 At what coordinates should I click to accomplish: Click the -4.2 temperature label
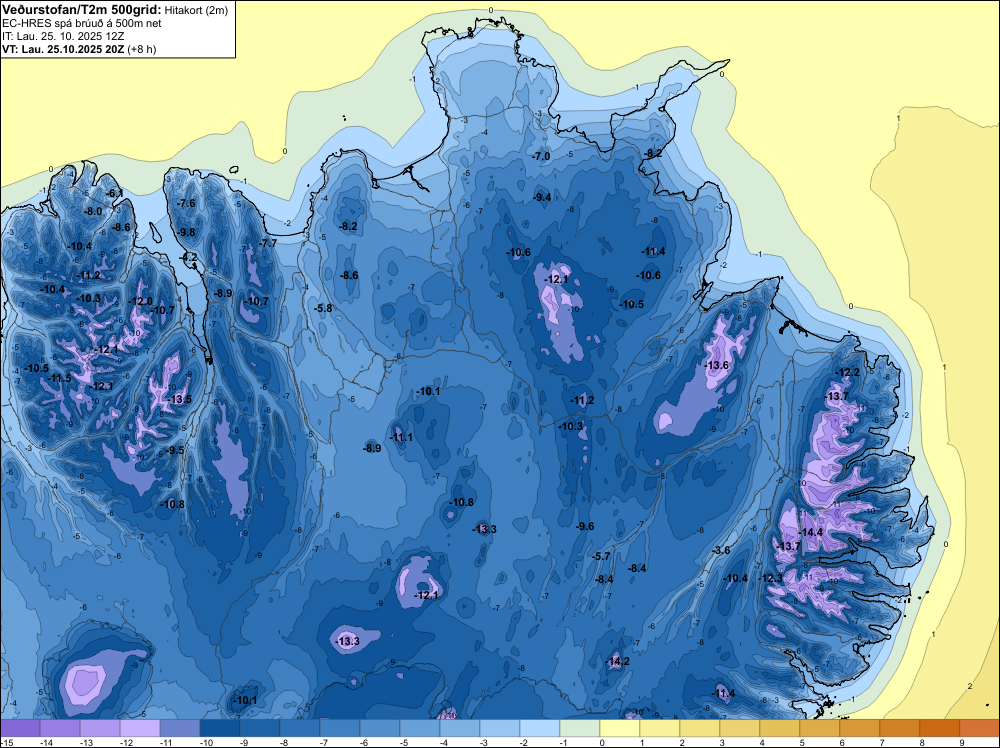[x=189, y=258]
